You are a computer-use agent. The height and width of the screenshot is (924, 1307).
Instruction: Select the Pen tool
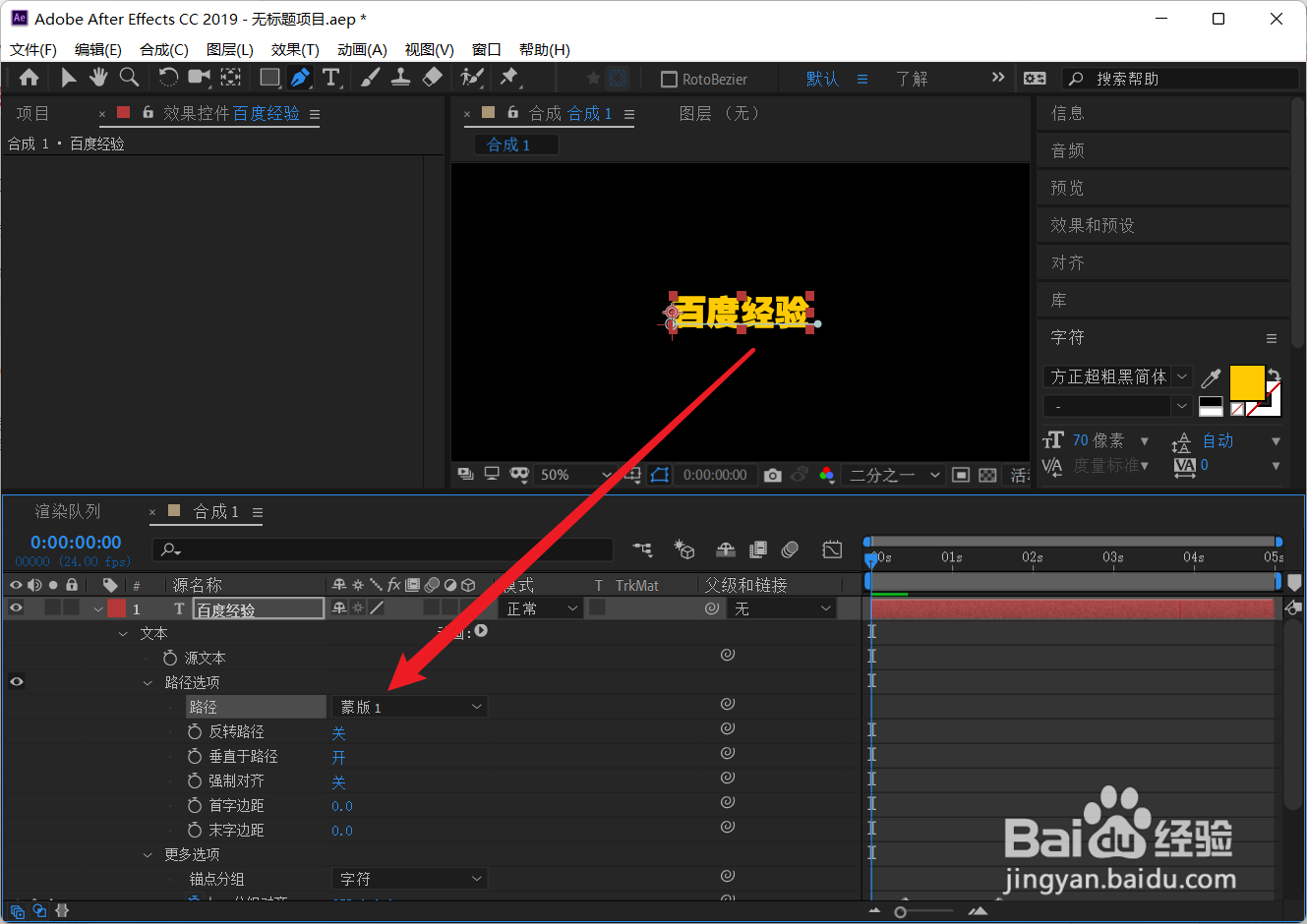pyautogui.click(x=300, y=78)
